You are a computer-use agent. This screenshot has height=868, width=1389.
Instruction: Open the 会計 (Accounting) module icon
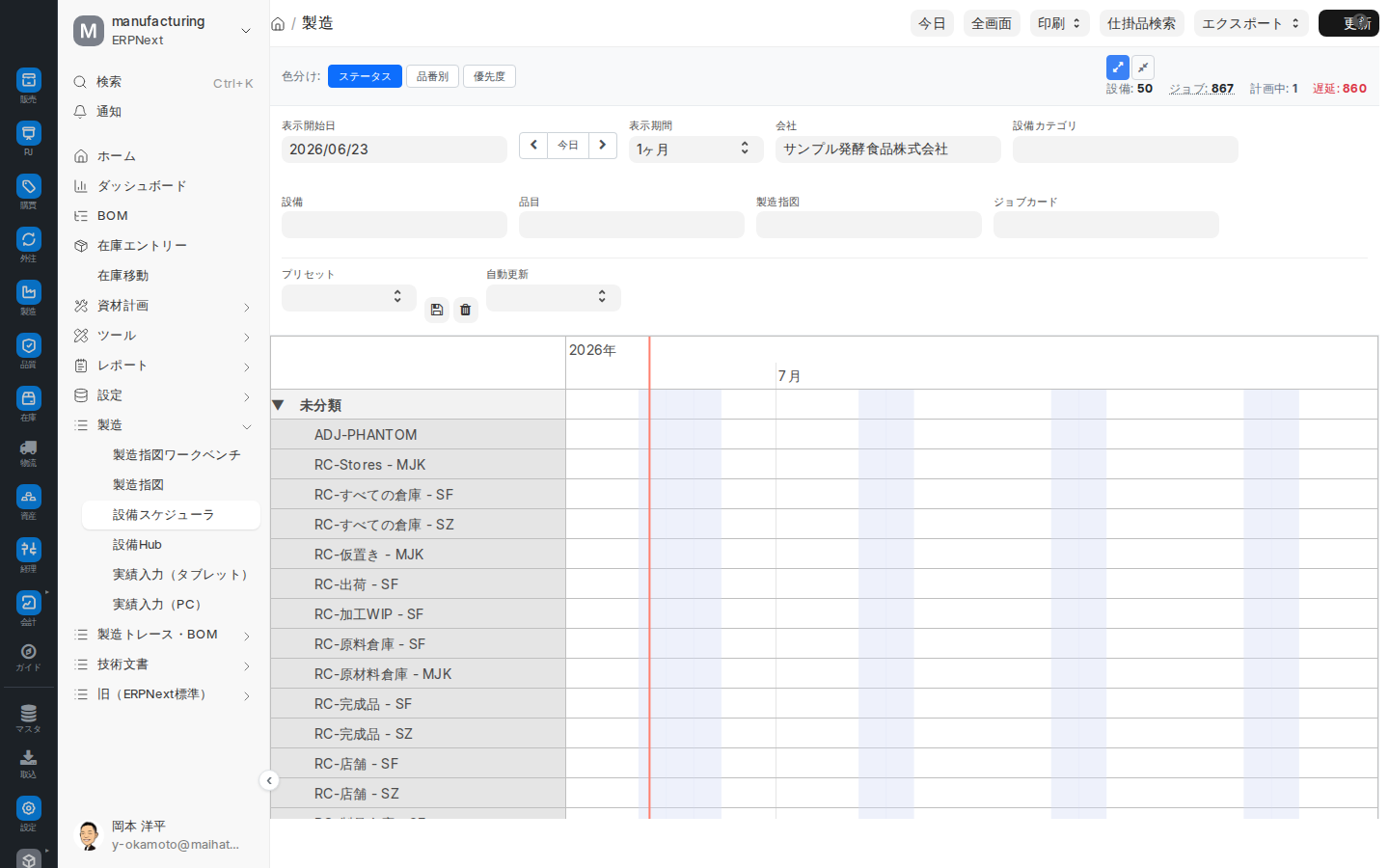(x=29, y=603)
